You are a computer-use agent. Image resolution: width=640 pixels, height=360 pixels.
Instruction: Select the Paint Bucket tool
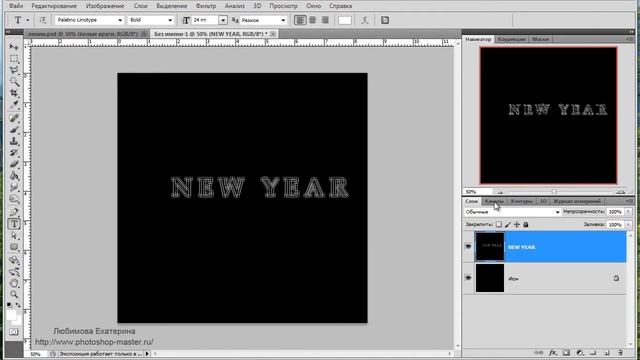tap(14, 176)
